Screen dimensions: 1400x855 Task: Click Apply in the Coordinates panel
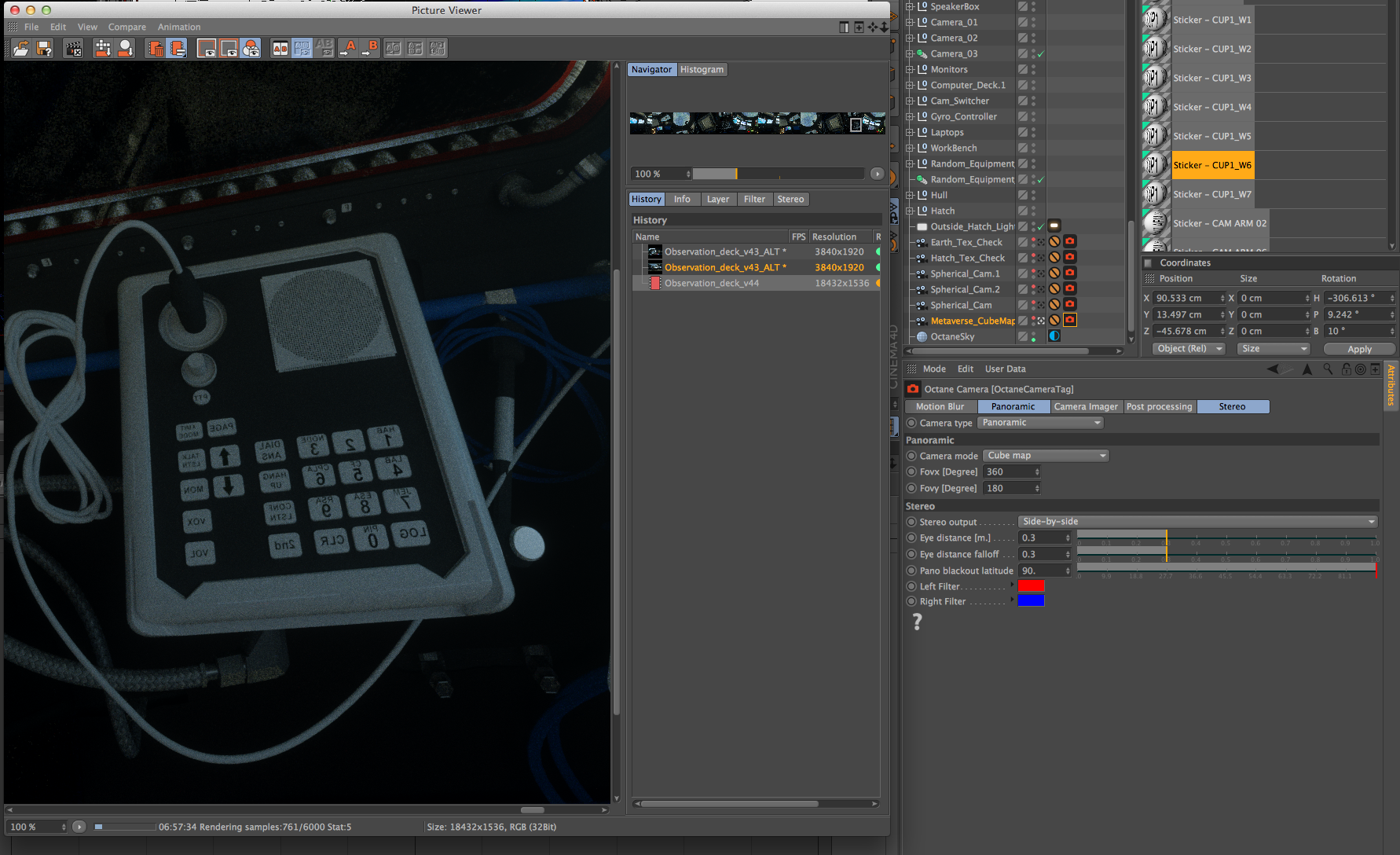(1359, 349)
